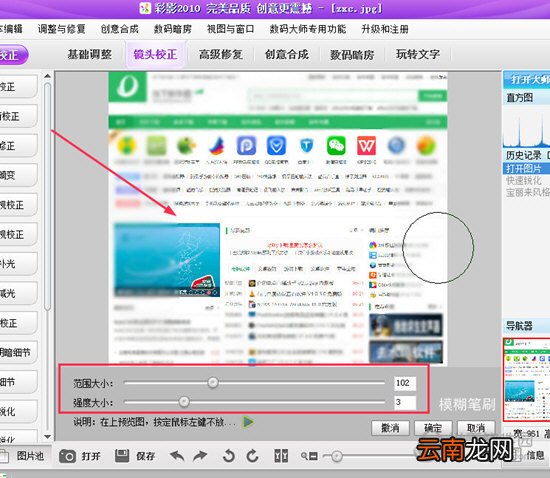Click the redo arrow in bottom toolbar
This screenshot has height=478, width=550.
tap(200, 456)
